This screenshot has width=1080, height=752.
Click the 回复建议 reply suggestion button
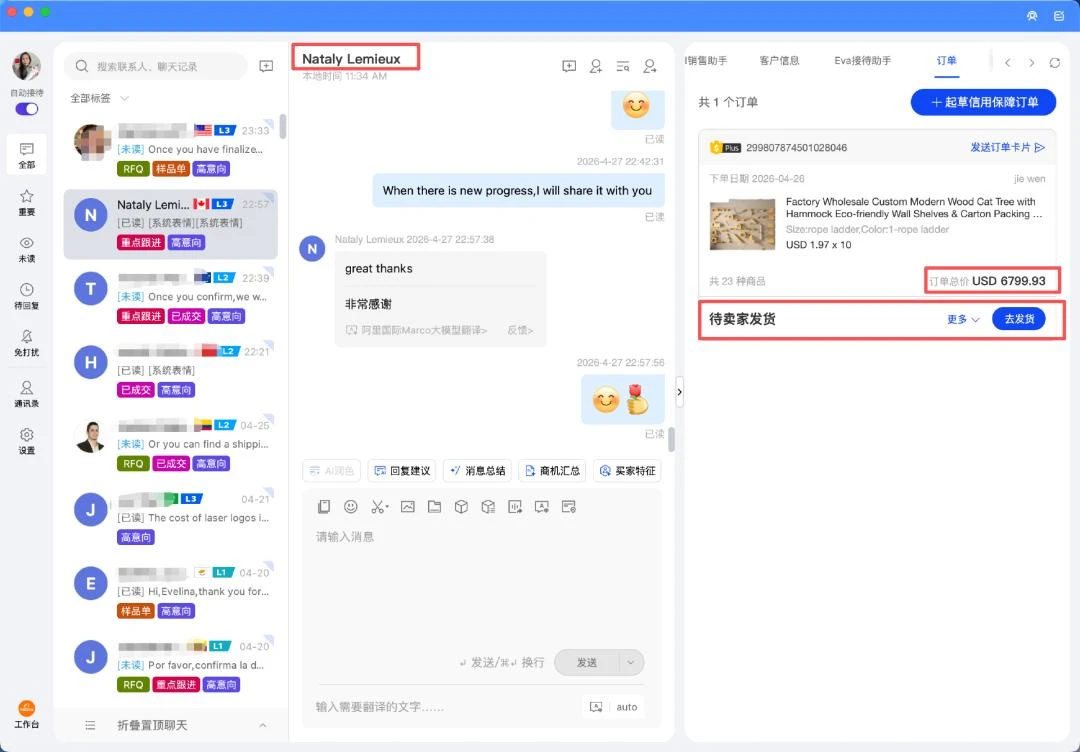pyautogui.click(x=402, y=471)
